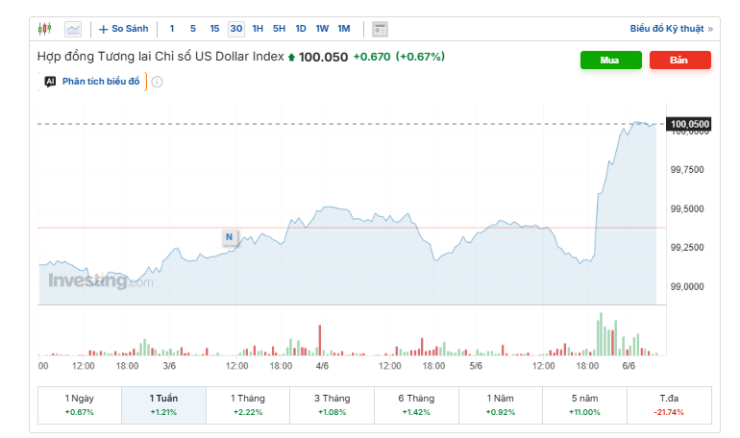Select the 1W interval
Image resolution: width=740 pixels, height=438 pixels.
322,29
